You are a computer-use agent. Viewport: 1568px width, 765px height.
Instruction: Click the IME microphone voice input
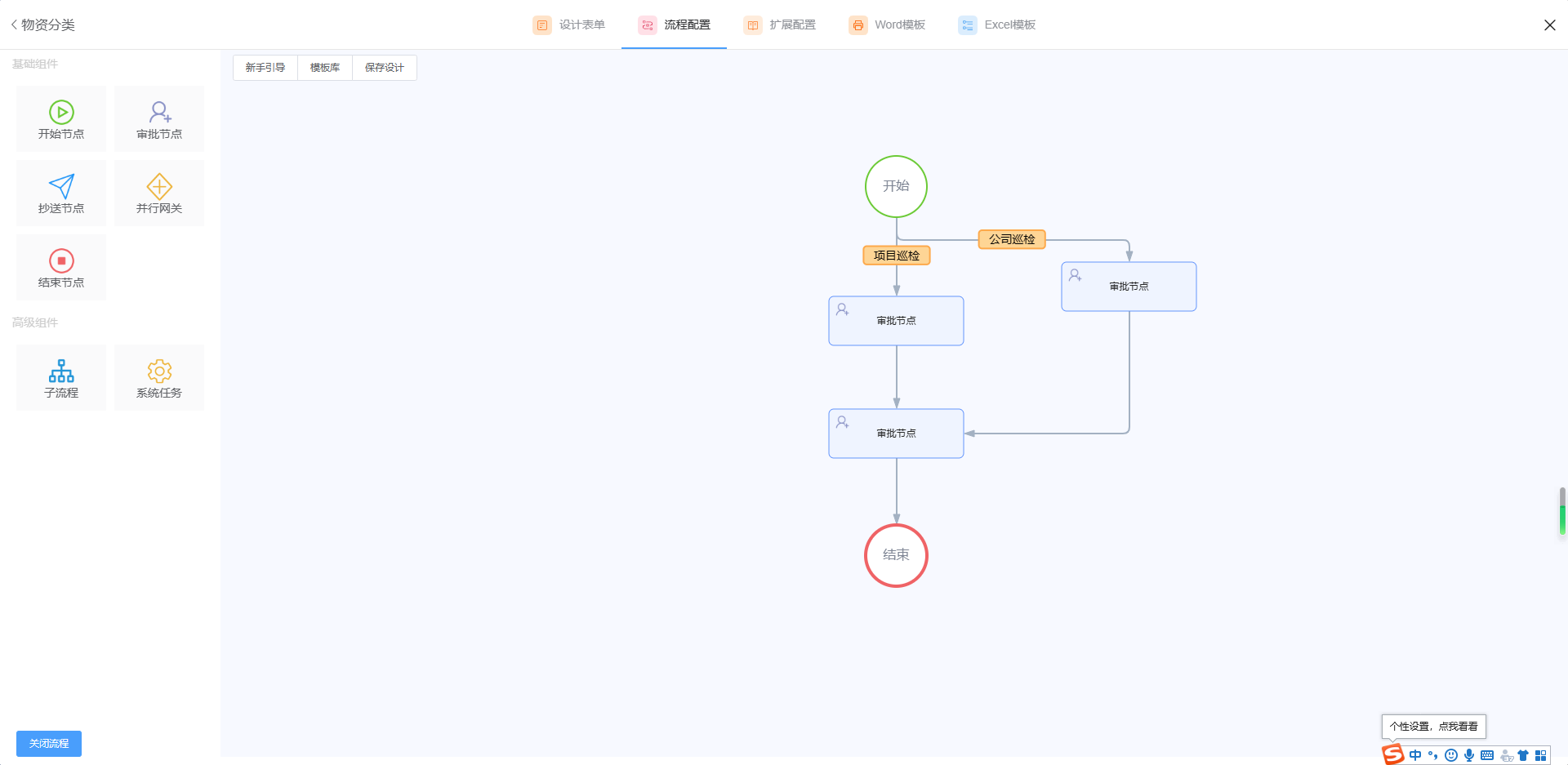[1469, 755]
